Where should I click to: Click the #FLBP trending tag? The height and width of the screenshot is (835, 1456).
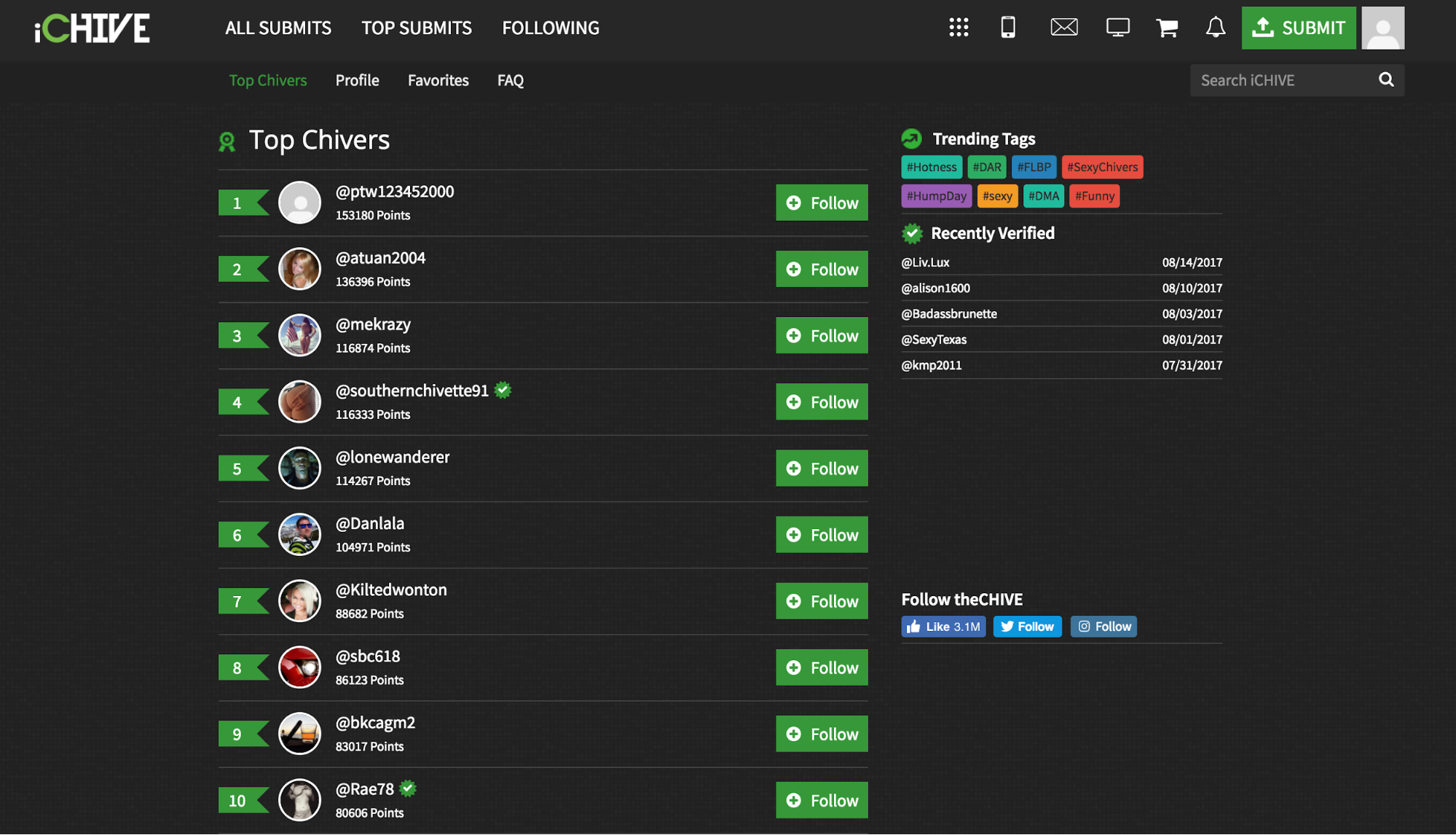pos(1034,166)
